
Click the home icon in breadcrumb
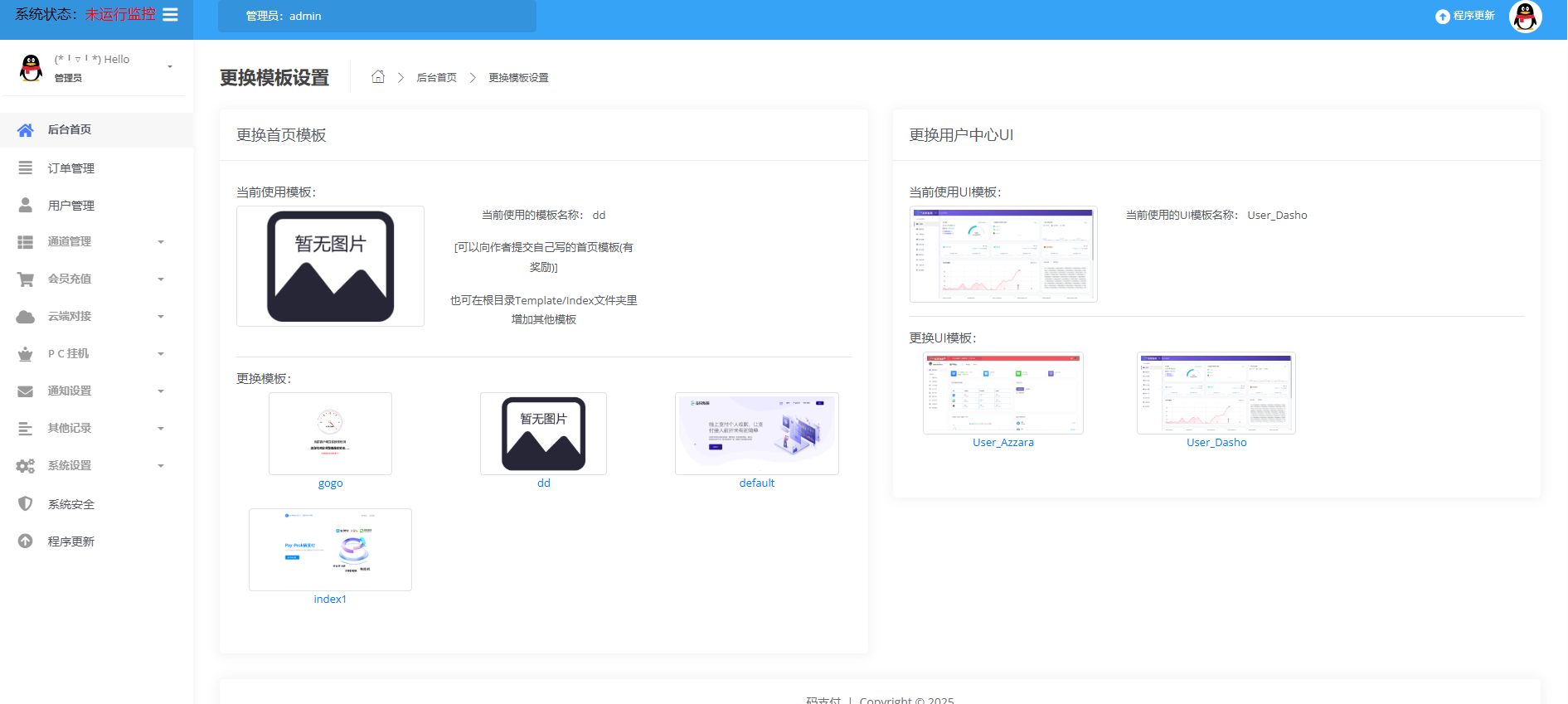point(378,77)
